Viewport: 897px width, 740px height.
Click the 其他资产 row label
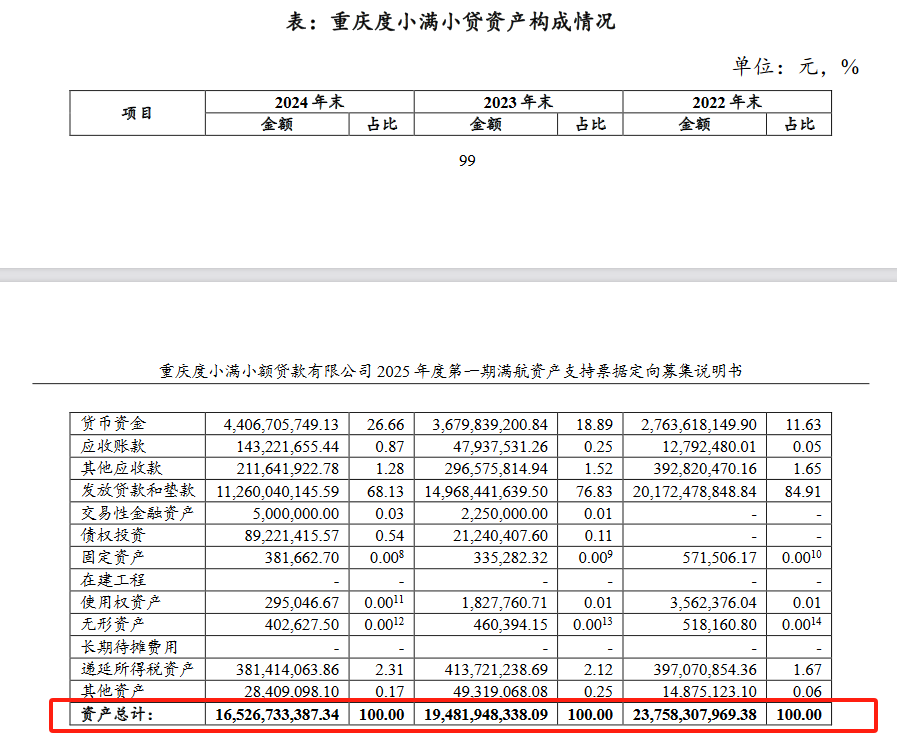coord(113,691)
